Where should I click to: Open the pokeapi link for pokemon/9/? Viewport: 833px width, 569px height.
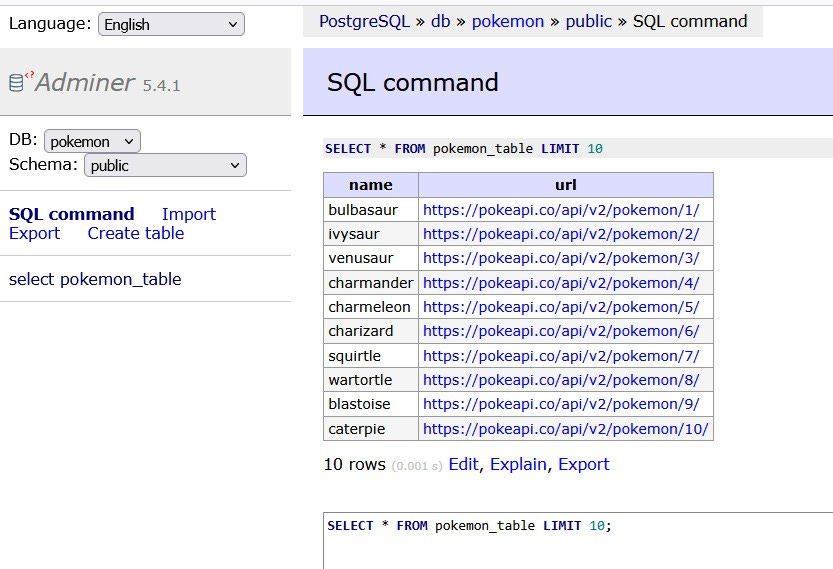[561, 404]
